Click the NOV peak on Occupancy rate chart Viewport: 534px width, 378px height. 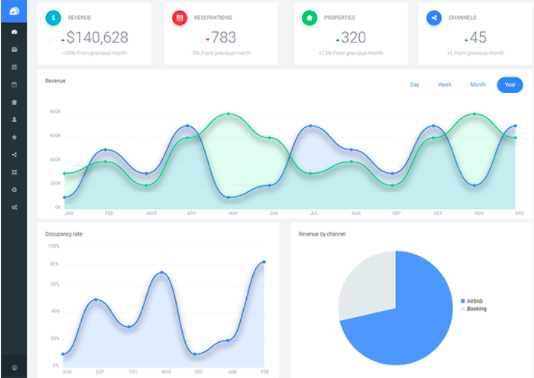(162, 272)
